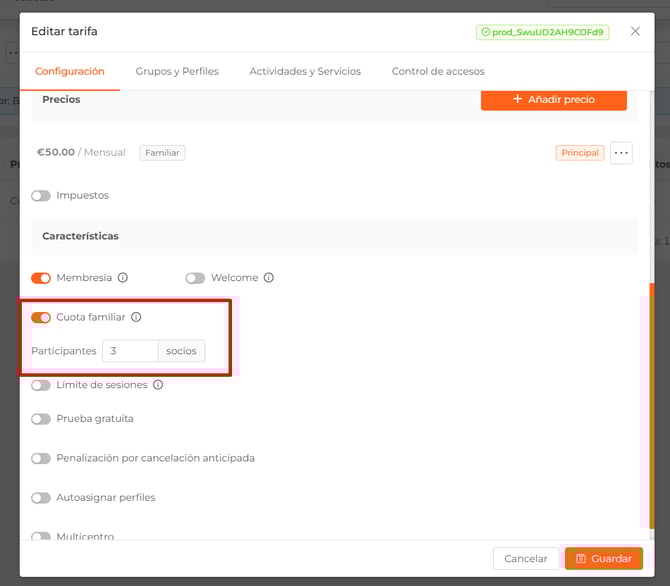Toggle the Autoasignar perfiles switch
Image resolution: width=670 pixels, height=586 pixels.
pyautogui.click(x=41, y=498)
